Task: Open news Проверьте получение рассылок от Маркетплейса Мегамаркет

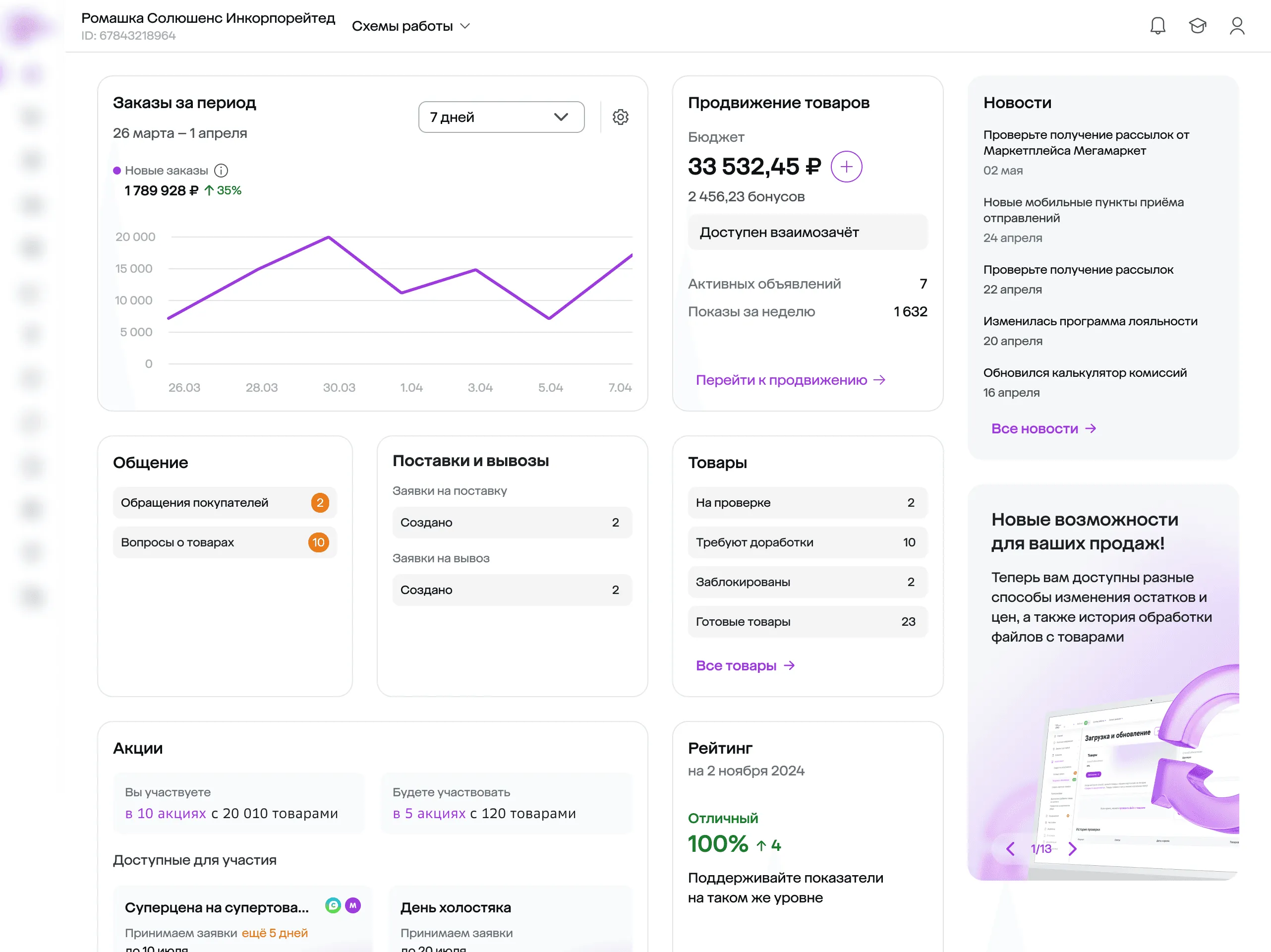Action: pos(1086,143)
